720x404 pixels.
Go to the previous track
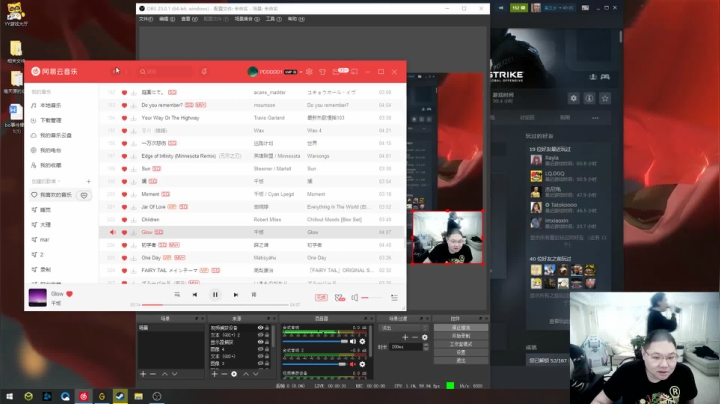[195, 295]
